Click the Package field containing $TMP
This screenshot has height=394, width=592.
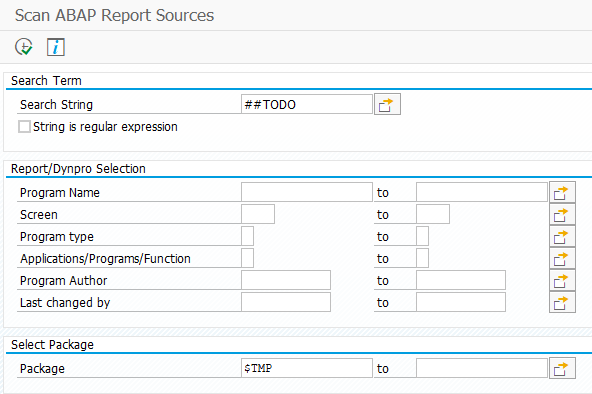[x=307, y=368]
